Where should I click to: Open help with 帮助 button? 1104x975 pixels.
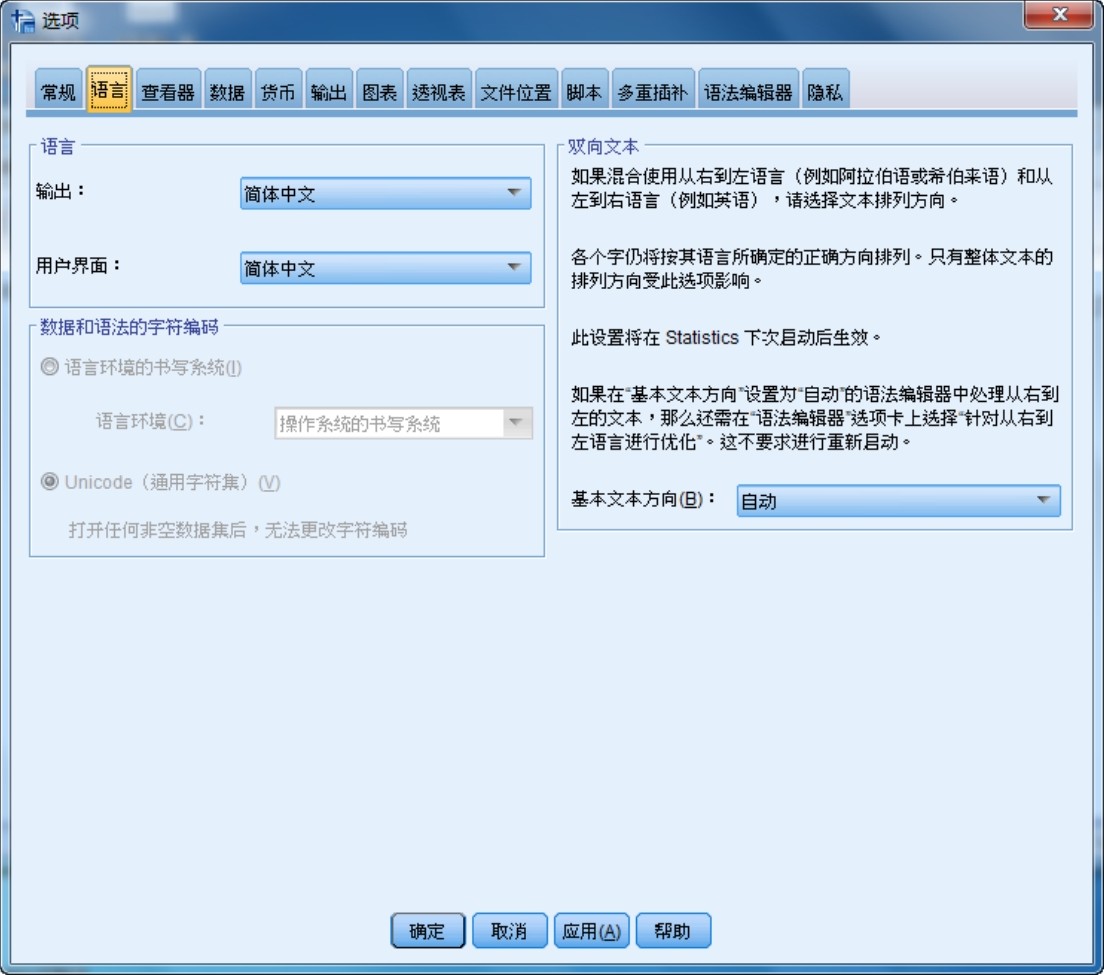tap(673, 931)
